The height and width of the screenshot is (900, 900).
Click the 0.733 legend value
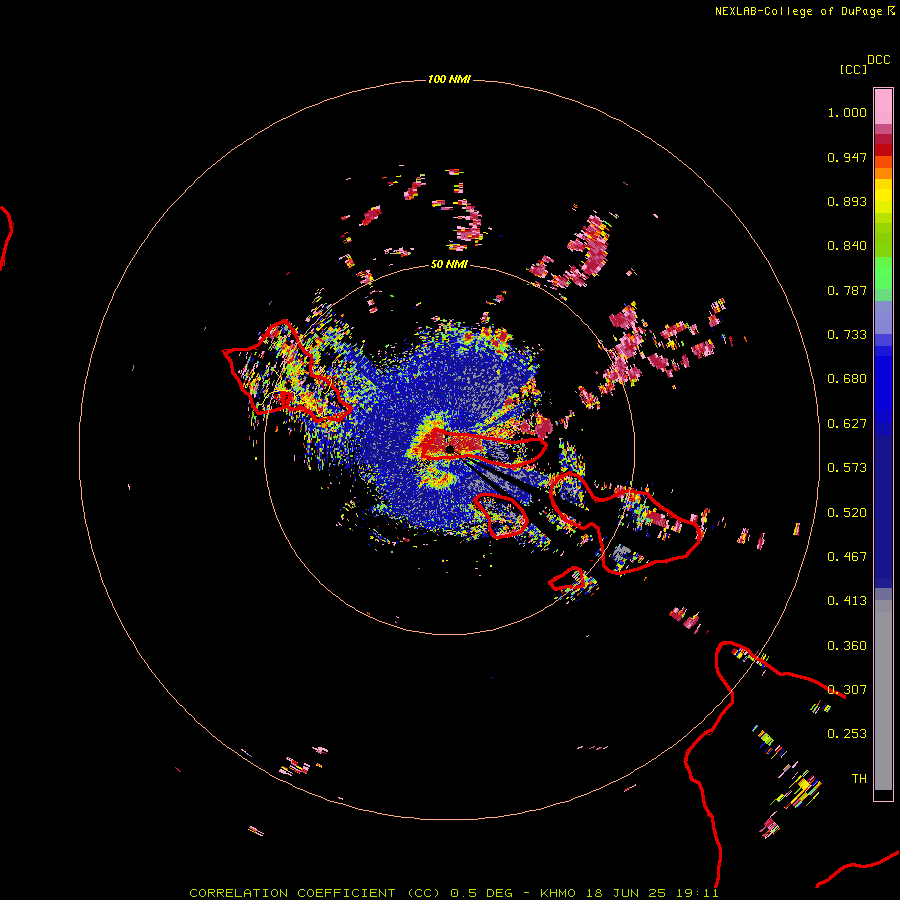(x=847, y=335)
